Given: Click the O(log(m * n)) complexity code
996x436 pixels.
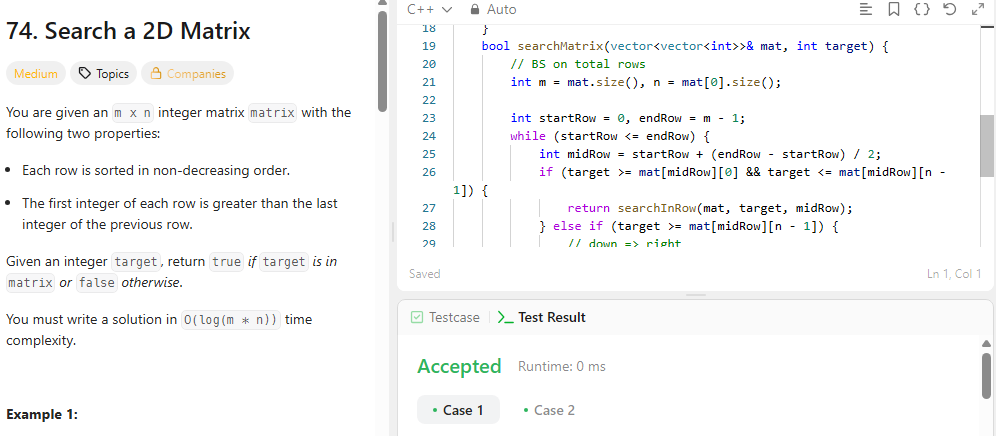Looking at the screenshot, I should tap(231, 320).
